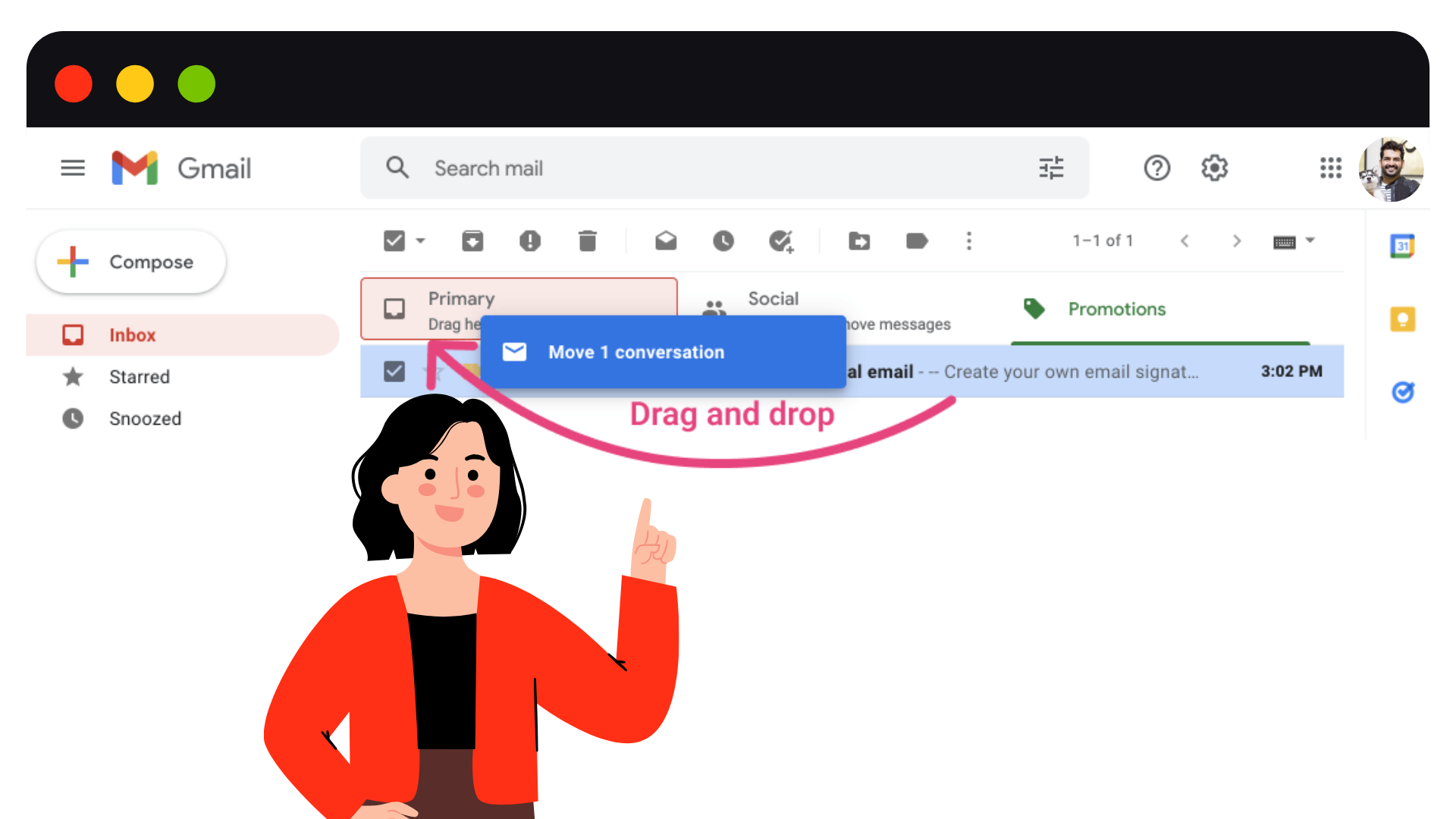Uncheck the email row checkbox
Viewport: 1456px width, 819px height.
(394, 372)
